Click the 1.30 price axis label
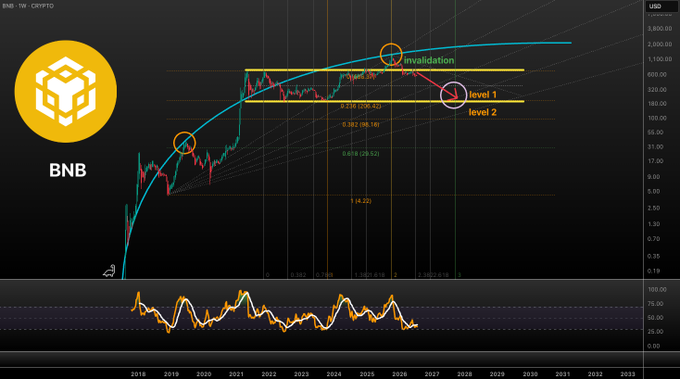 pos(654,224)
